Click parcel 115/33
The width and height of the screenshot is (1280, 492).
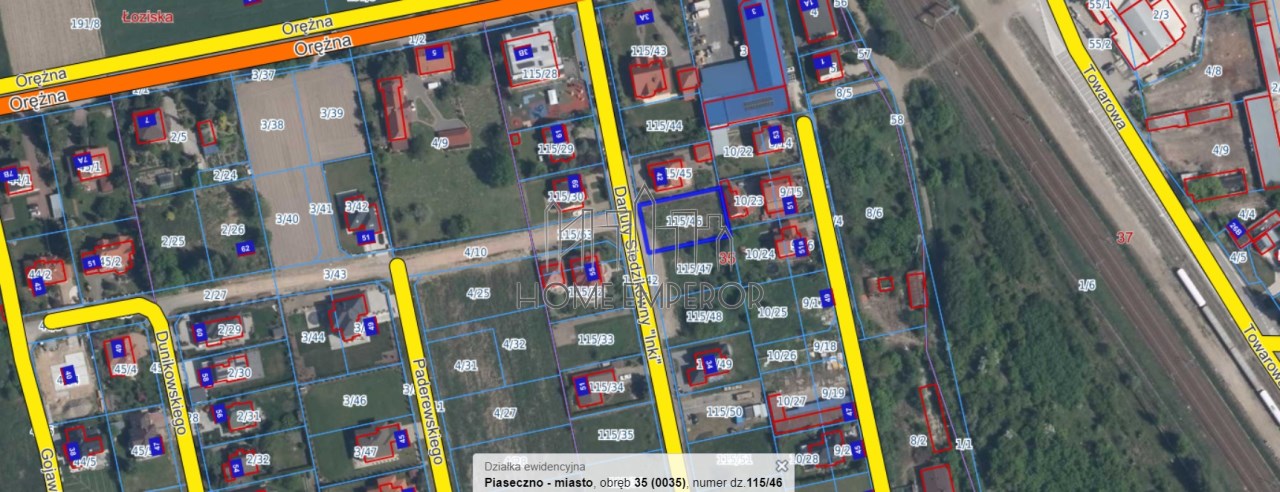(595, 339)
